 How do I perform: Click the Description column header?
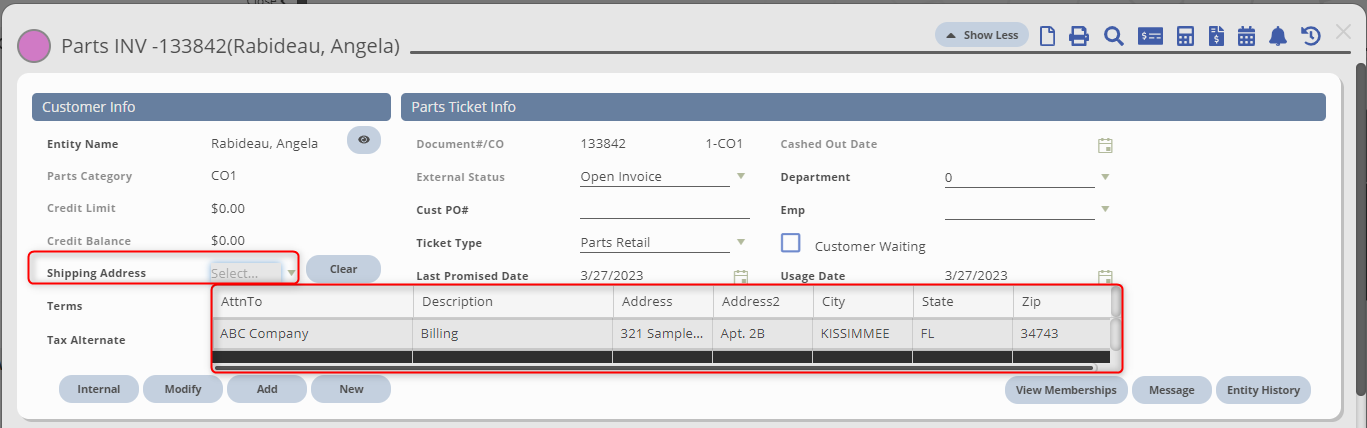click(513, 301)
